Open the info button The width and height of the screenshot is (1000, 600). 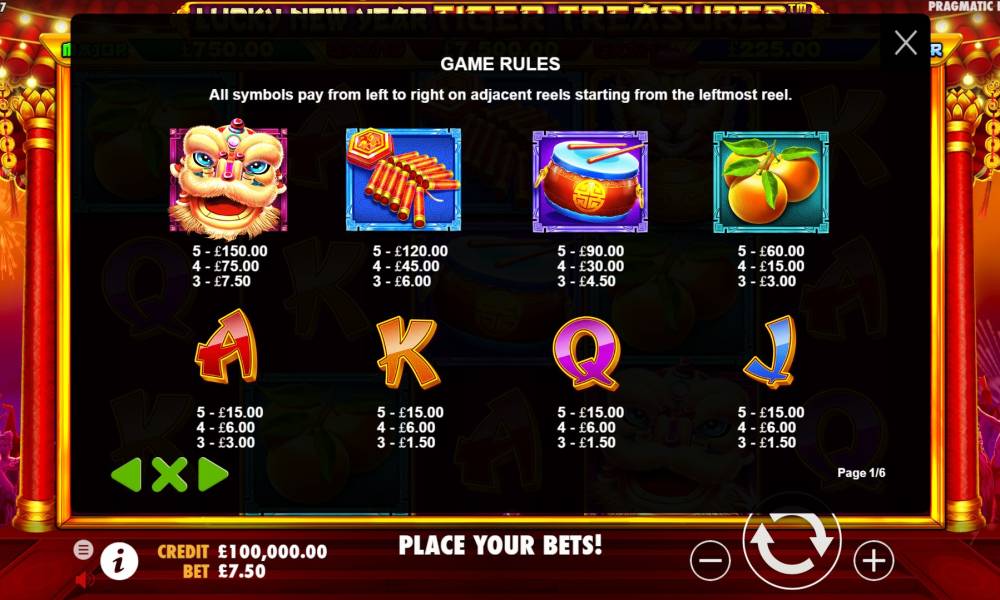point(119,562)
